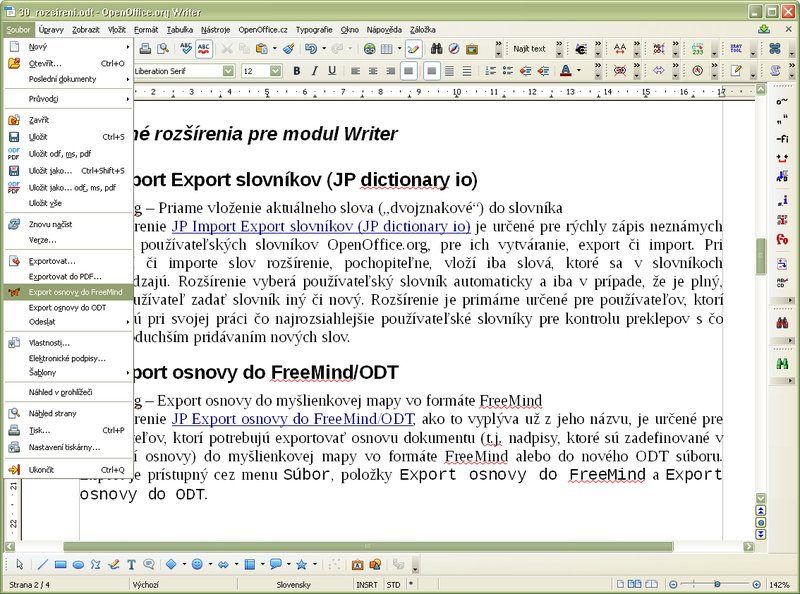Screen dimensions: 800x594
Task: Choose Tisk… in Soubor menu
Action: [x=68, y=430]
